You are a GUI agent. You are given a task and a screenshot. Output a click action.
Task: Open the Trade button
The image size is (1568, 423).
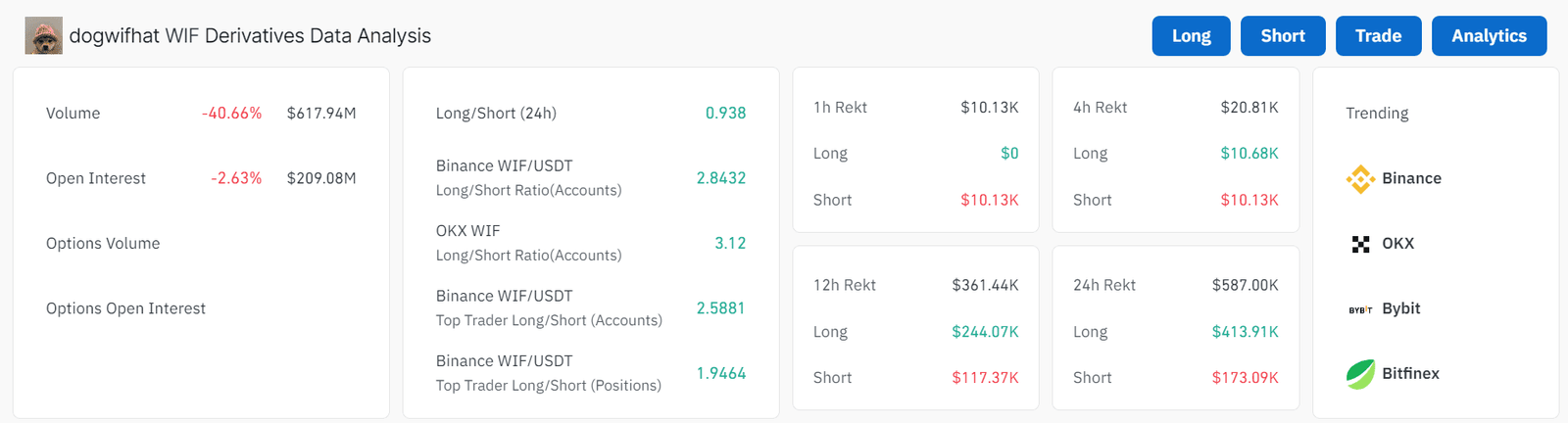click(1378, 36)
